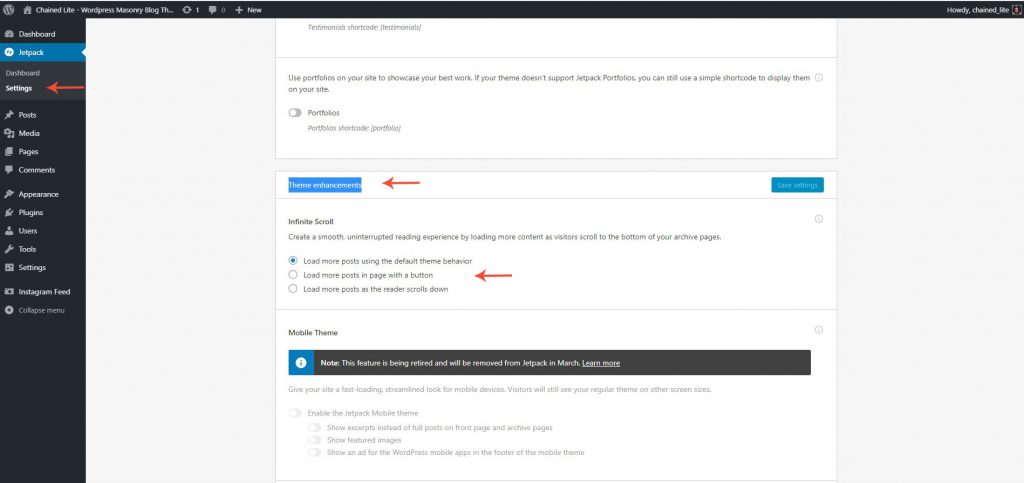Viewport: 1024px width, 483px height.
Task: Click the Save settings button
Action: pyautogui.click(x=797, y=185)
